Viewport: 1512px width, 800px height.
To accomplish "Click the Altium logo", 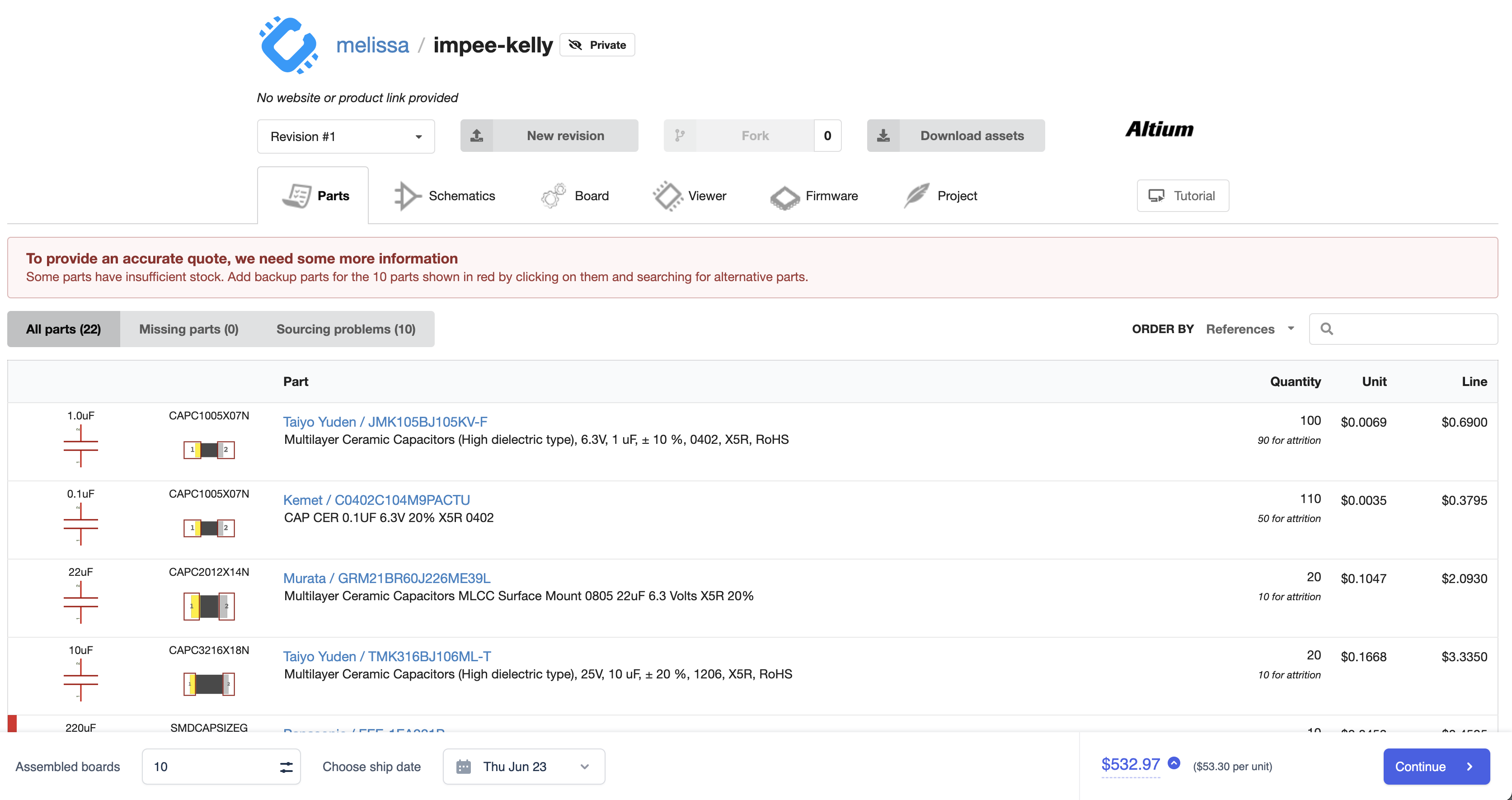I will (1159, 129).
